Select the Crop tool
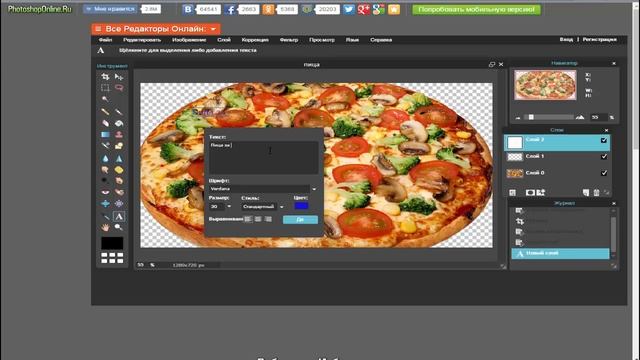 click(x=105, y=77)
